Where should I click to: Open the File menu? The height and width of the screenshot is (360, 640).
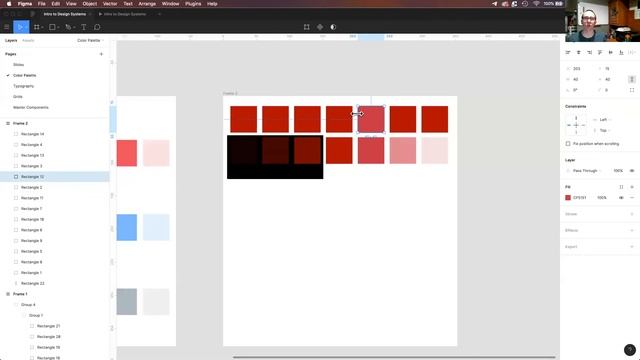click(x=42, y=4)
